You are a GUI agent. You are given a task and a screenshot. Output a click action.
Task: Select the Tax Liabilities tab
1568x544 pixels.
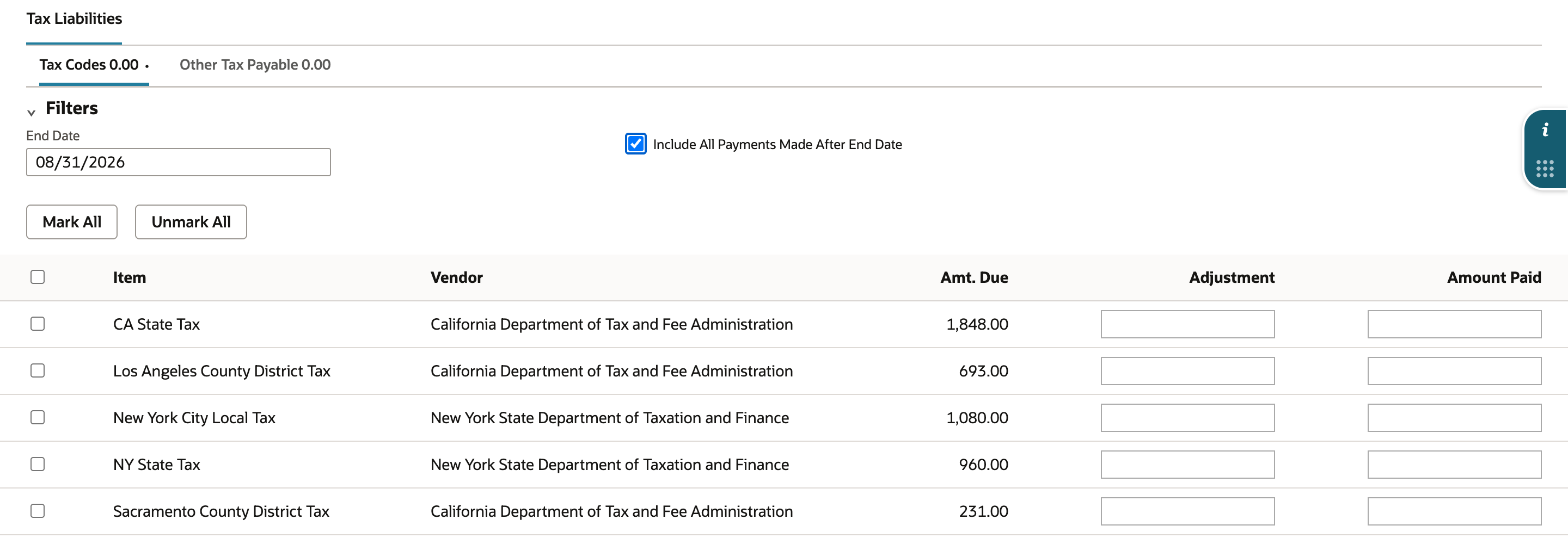pyautogui.click(x=74, y=19)
